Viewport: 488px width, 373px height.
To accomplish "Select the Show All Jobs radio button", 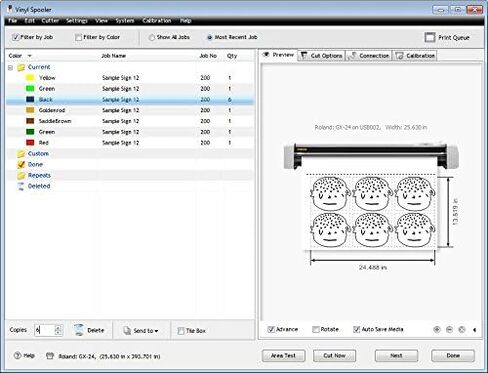I will tap(152, 37).
